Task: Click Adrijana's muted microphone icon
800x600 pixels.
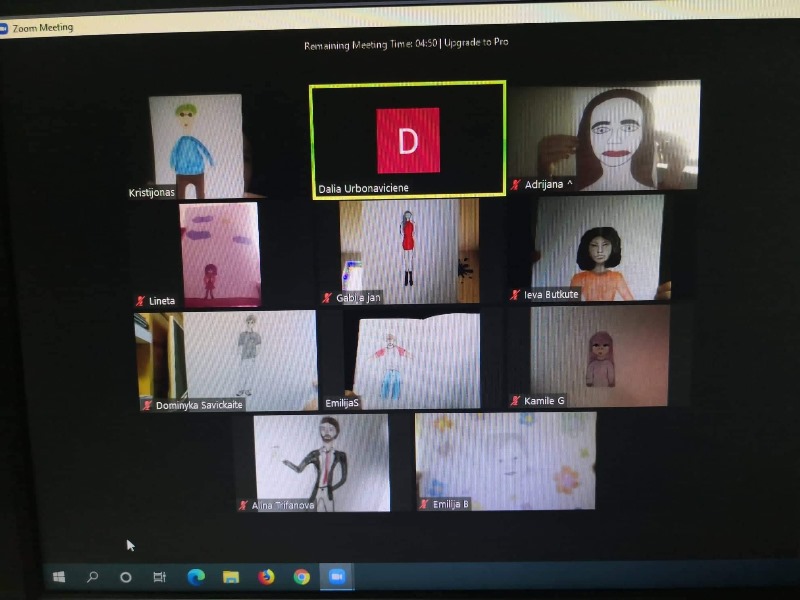Action: coord(516,185)
